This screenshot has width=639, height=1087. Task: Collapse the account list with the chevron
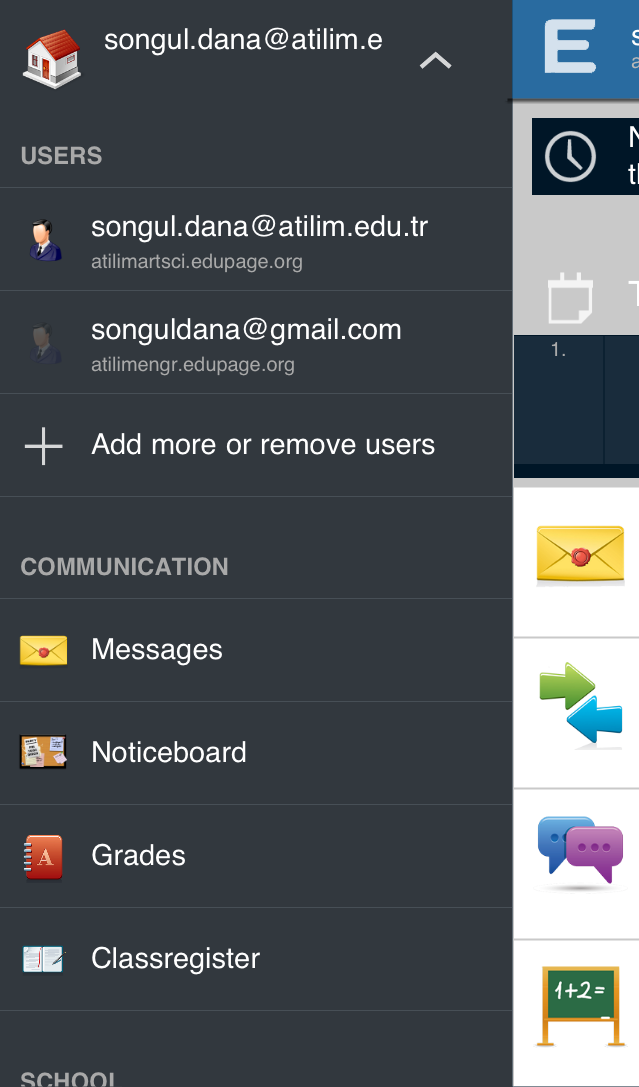[x=435, y=61]
